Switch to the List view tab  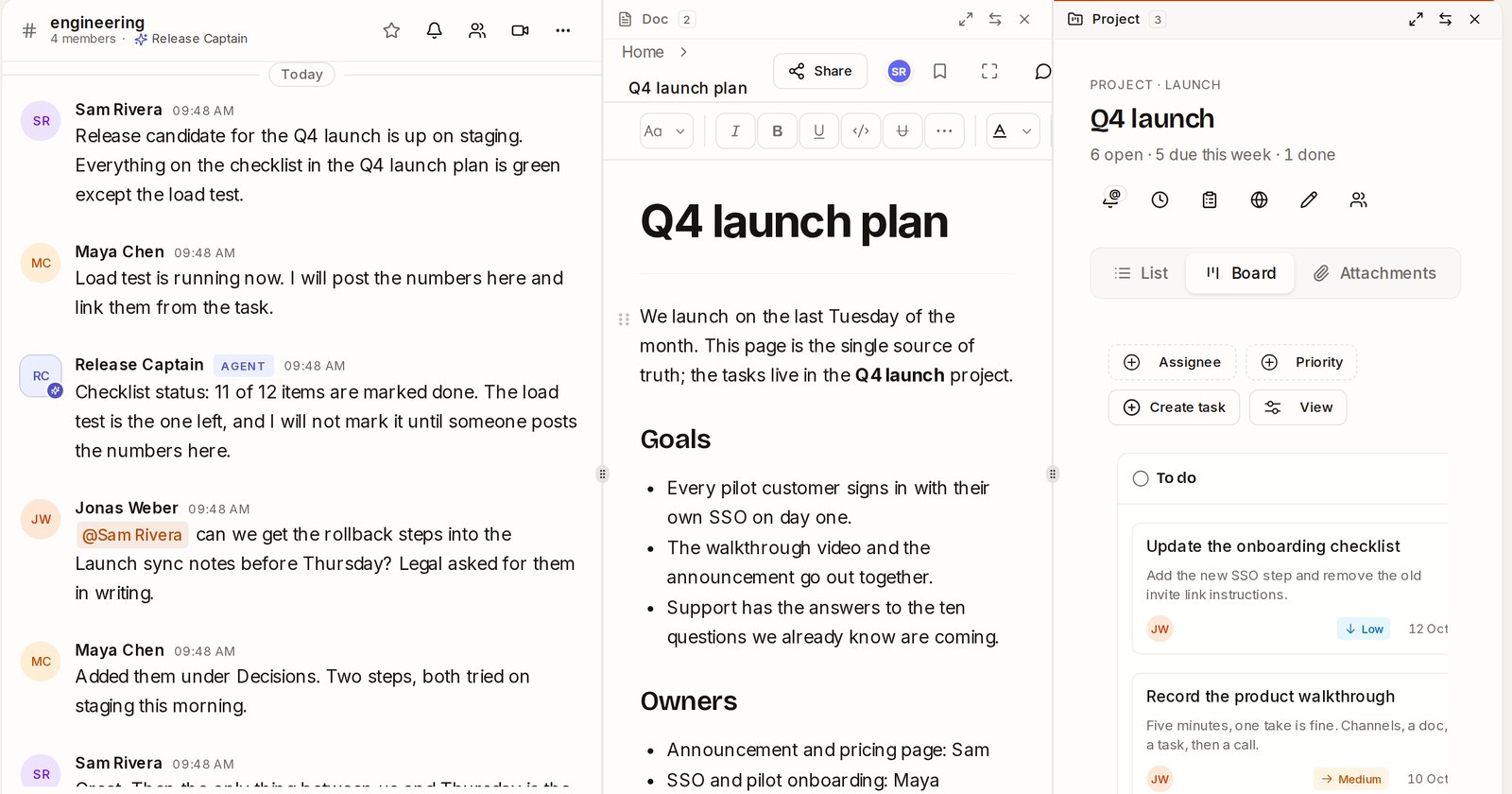[1141, 273]
